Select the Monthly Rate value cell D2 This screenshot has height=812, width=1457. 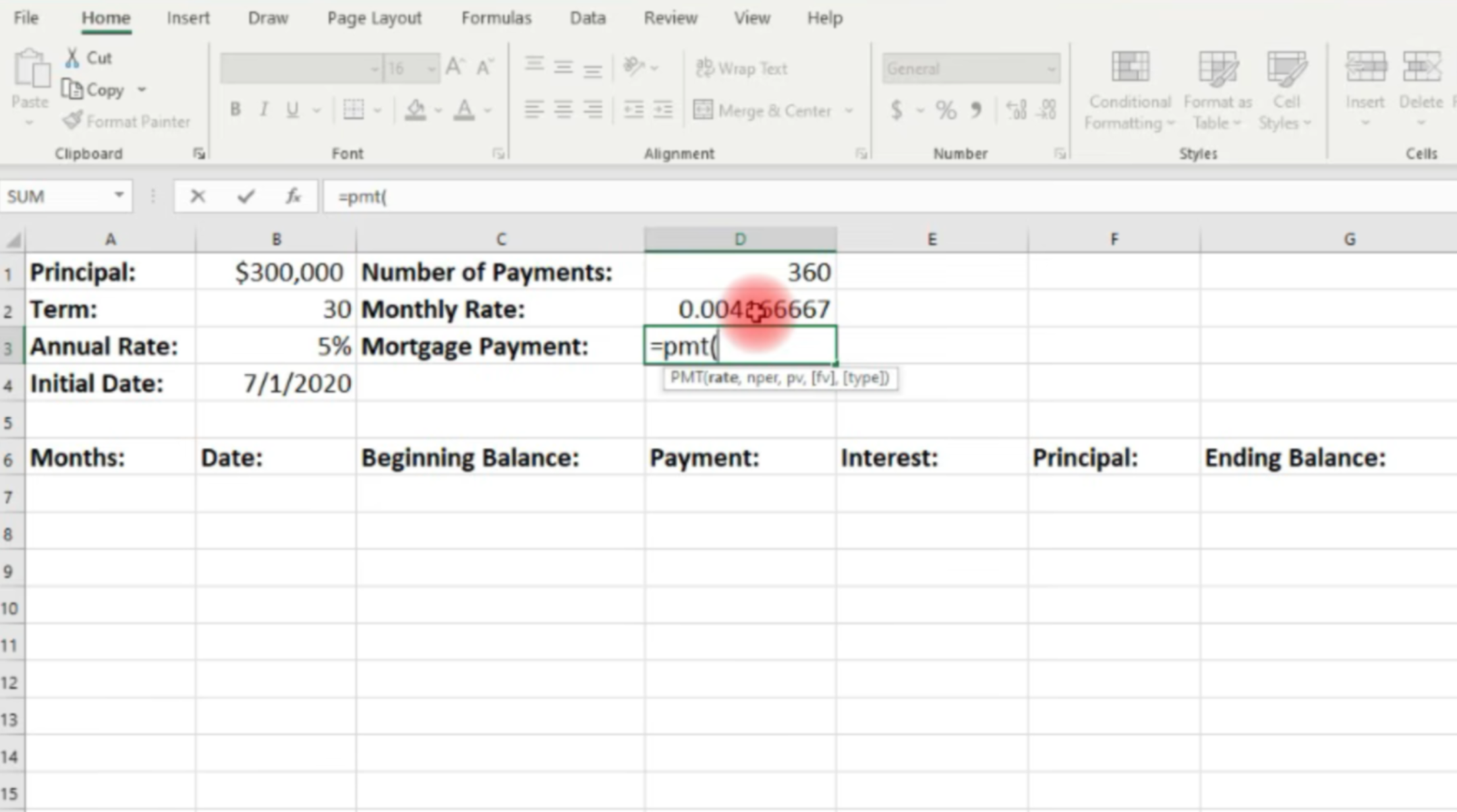(740, 309)
